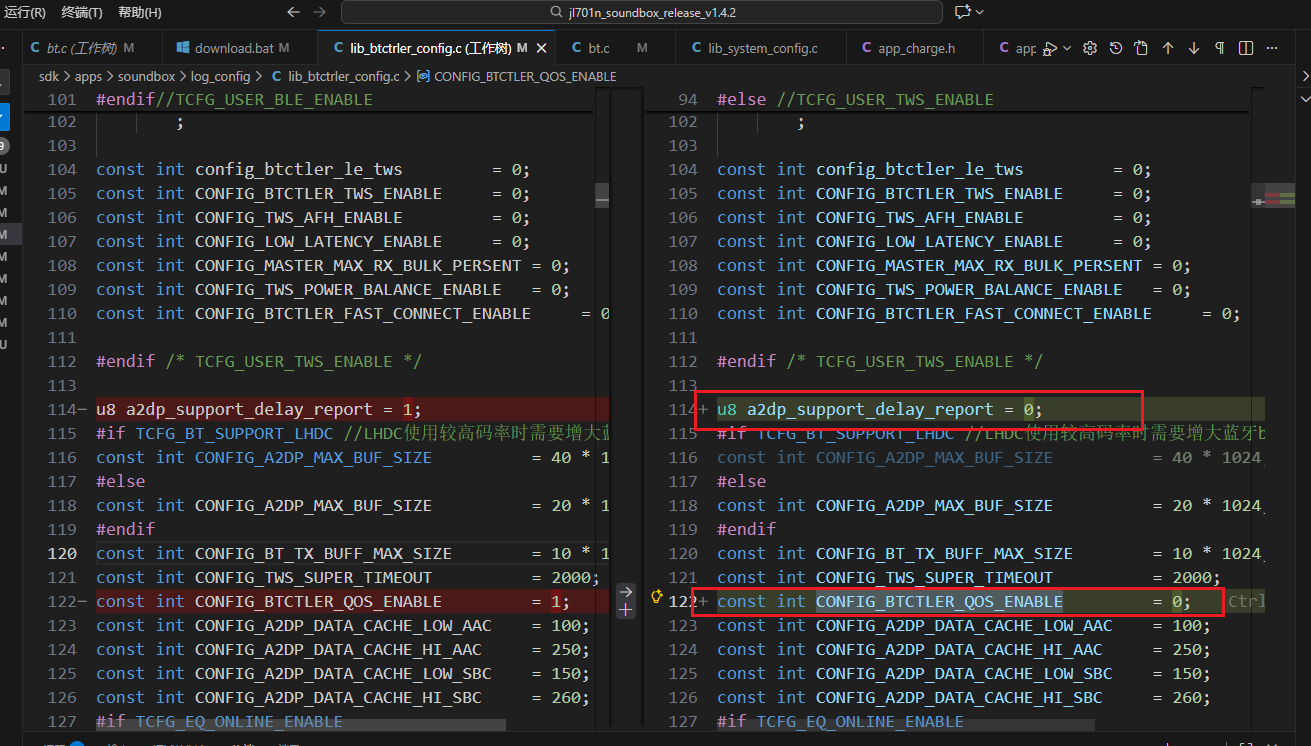Image resolution: width=1311 pixels, height=746 pixels.
Task: Click the jl701n_soundbox_release search box
Action: (642, 12)
